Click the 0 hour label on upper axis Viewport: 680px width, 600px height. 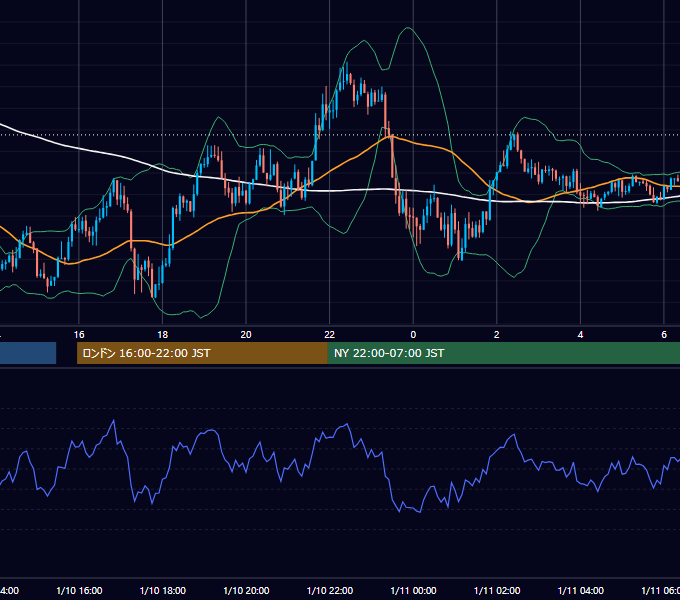tap(413, 335)
